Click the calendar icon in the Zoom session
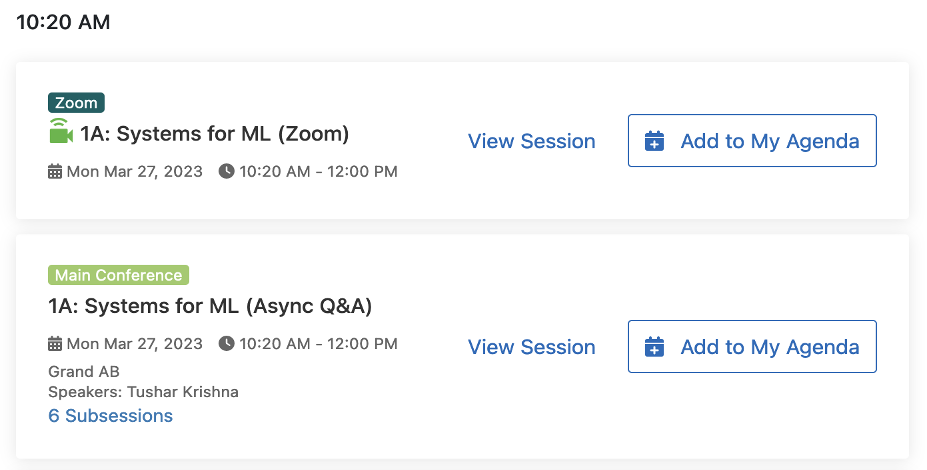 coord(55,172)
